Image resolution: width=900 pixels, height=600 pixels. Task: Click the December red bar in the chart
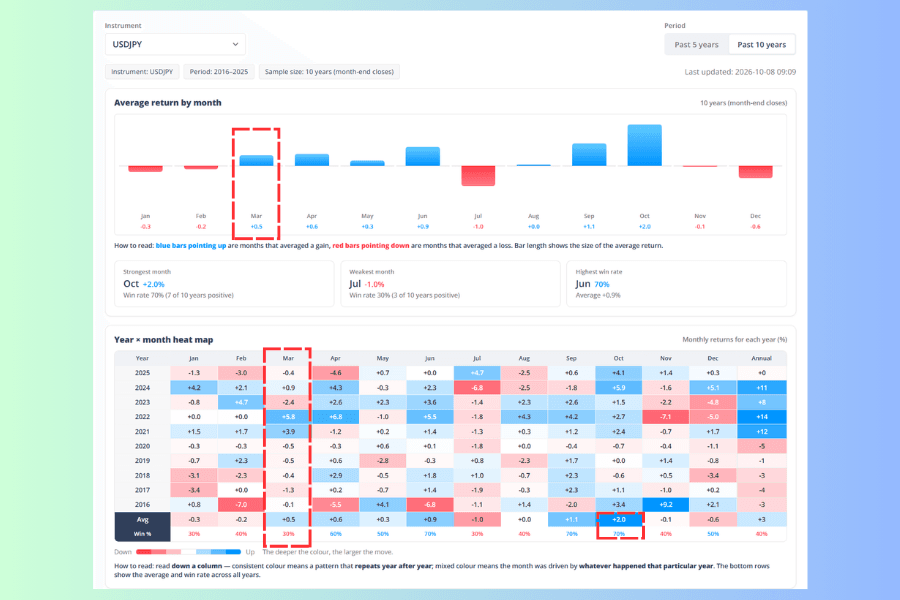755,172
